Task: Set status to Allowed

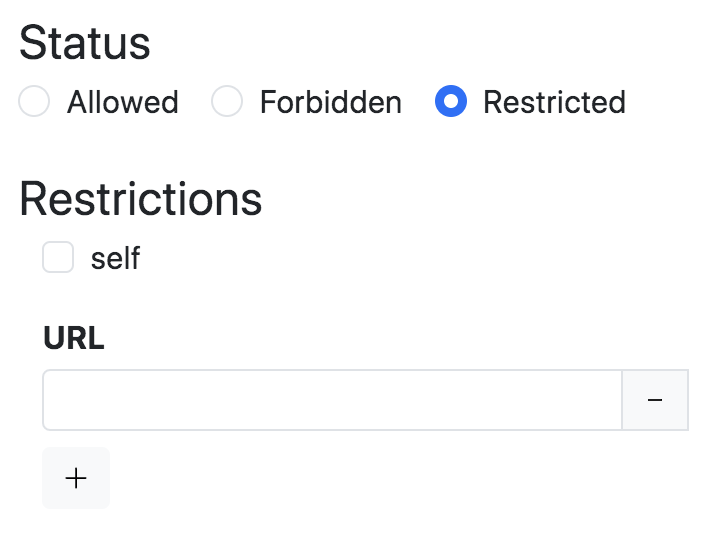Action: (35, 102)
